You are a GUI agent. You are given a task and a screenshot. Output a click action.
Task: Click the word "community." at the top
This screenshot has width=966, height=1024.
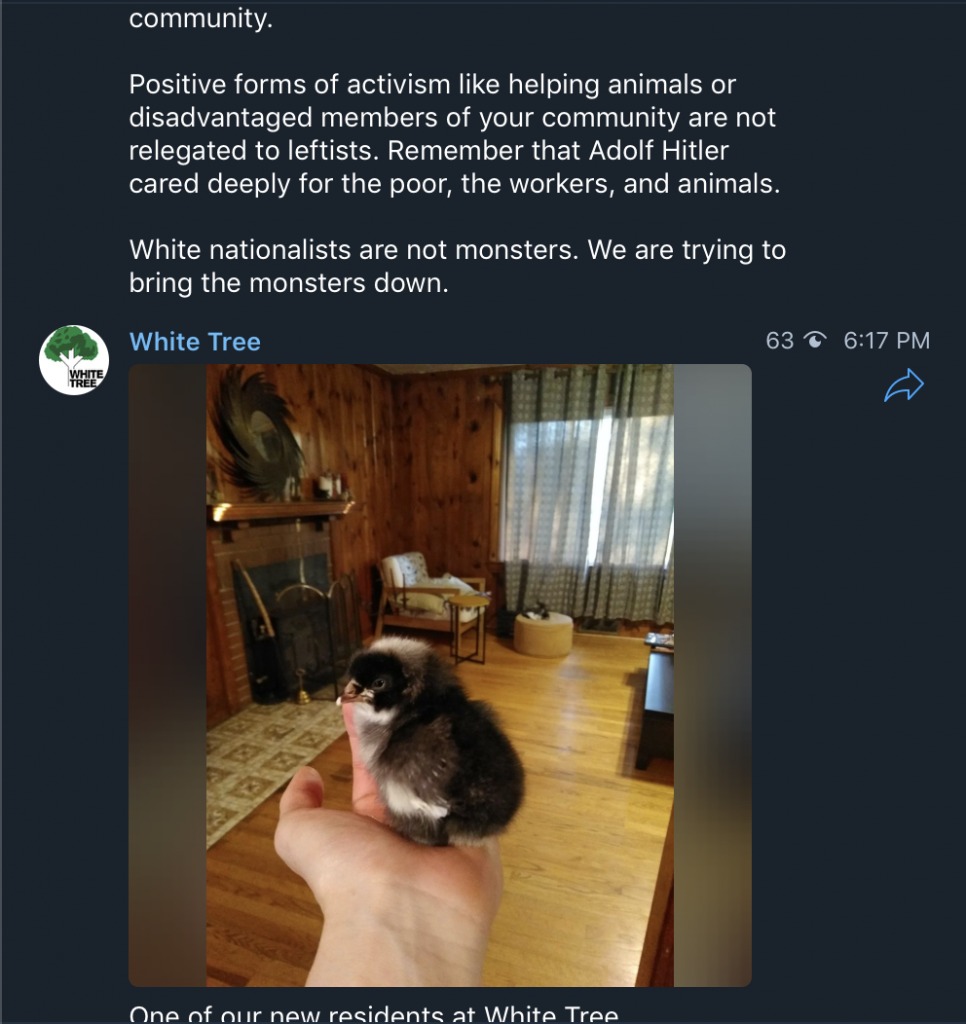pyautogui.click(x=201, y=19)
